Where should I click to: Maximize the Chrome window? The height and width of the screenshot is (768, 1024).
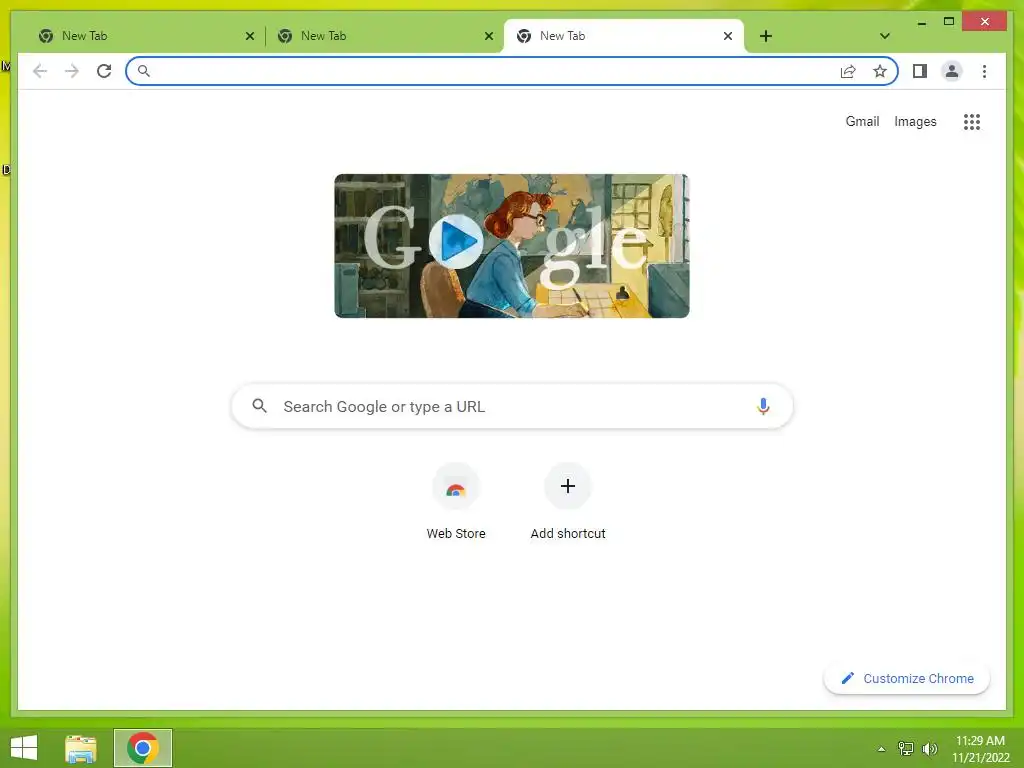pyautogui.click(x=949, y=22)
